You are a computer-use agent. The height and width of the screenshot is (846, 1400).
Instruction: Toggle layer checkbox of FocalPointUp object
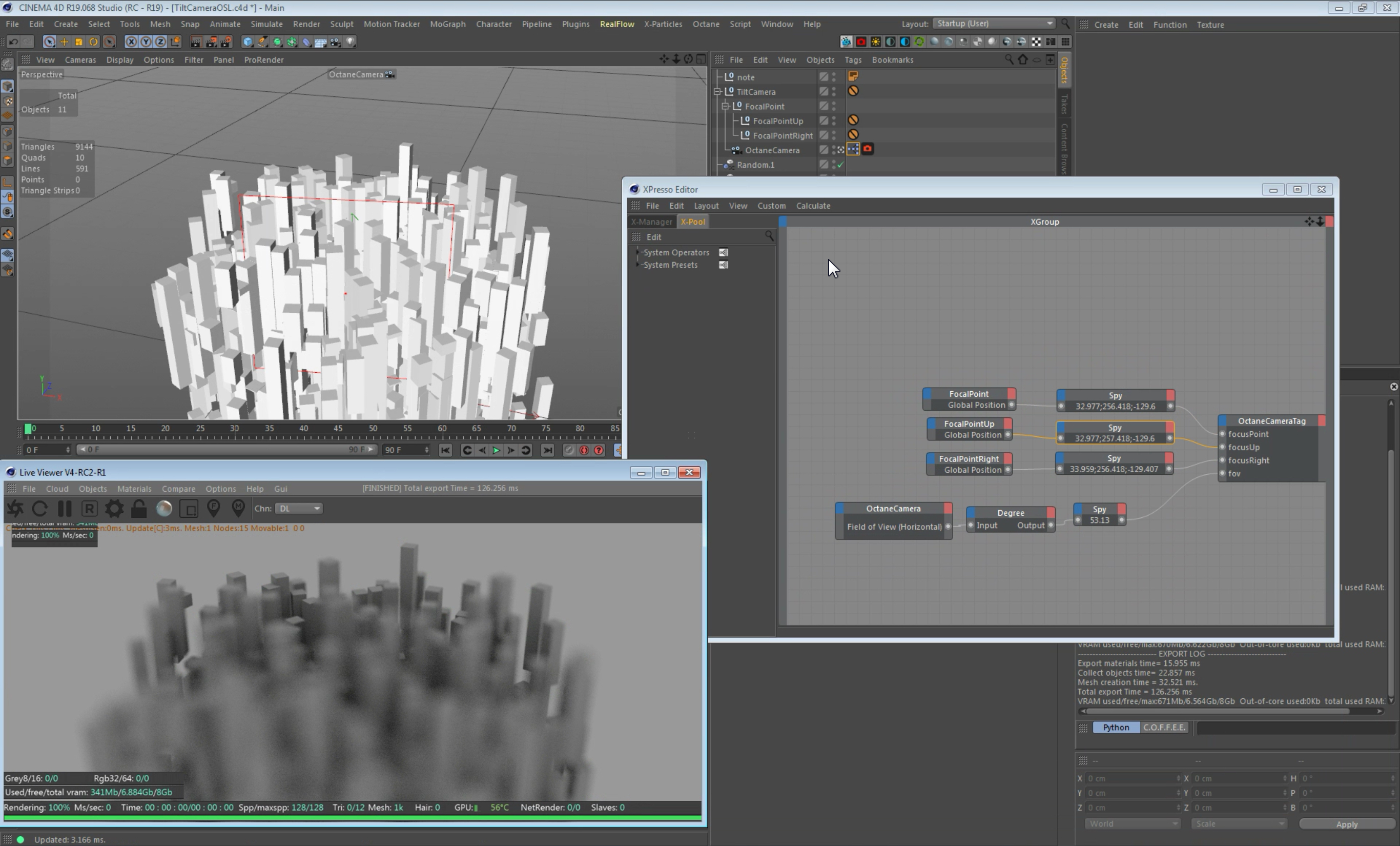click(x=823, y=120)
